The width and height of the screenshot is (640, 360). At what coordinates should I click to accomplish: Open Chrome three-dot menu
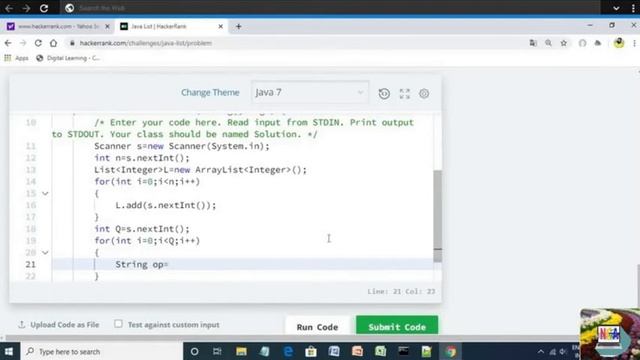[634, 43]
